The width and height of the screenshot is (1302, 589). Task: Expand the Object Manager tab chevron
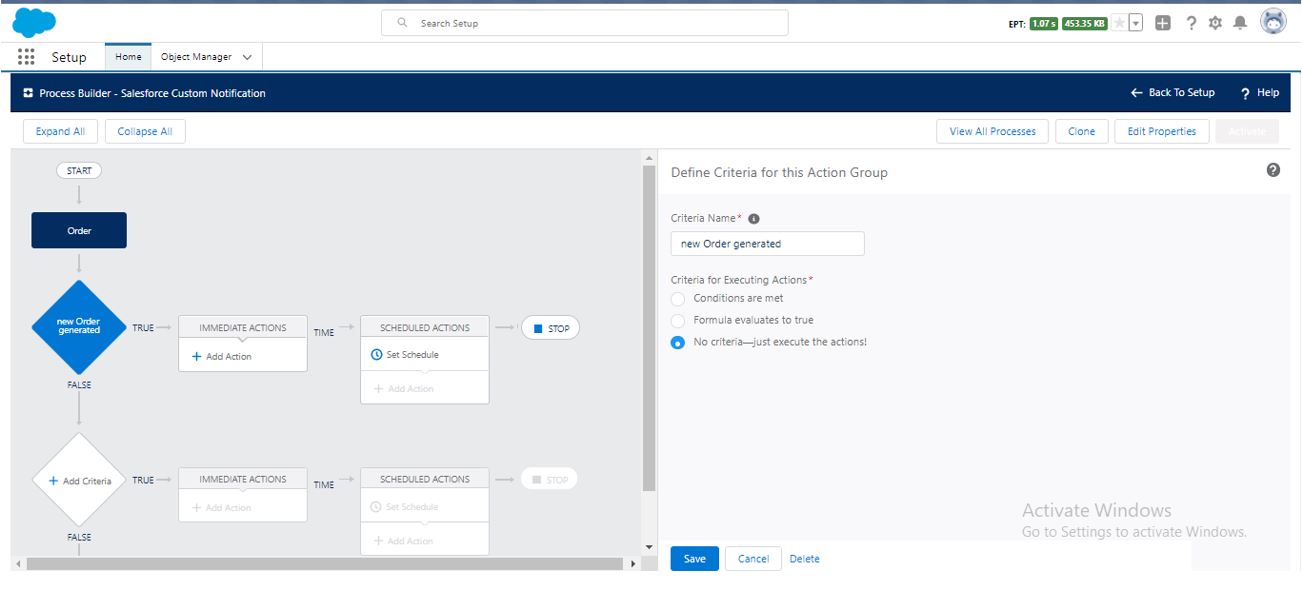(247, 57)
